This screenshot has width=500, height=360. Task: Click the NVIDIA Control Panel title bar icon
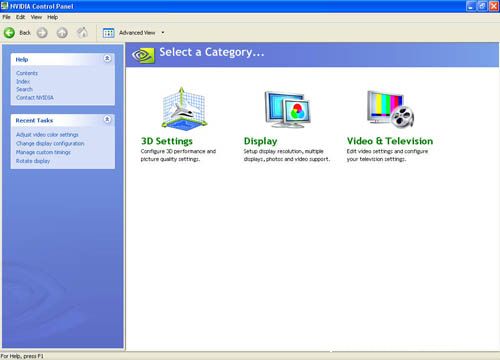(x=4, y=6)
